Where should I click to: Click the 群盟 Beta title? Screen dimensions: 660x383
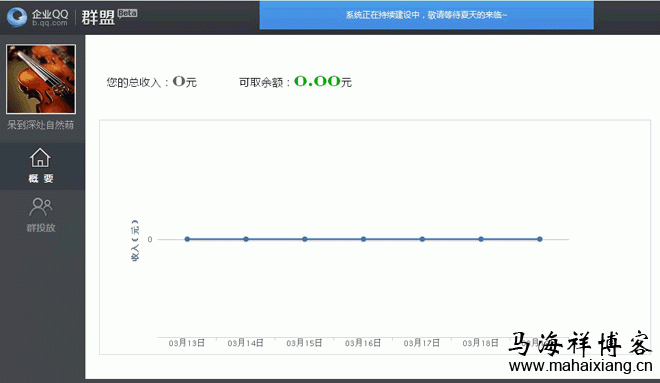coord(109,17)
